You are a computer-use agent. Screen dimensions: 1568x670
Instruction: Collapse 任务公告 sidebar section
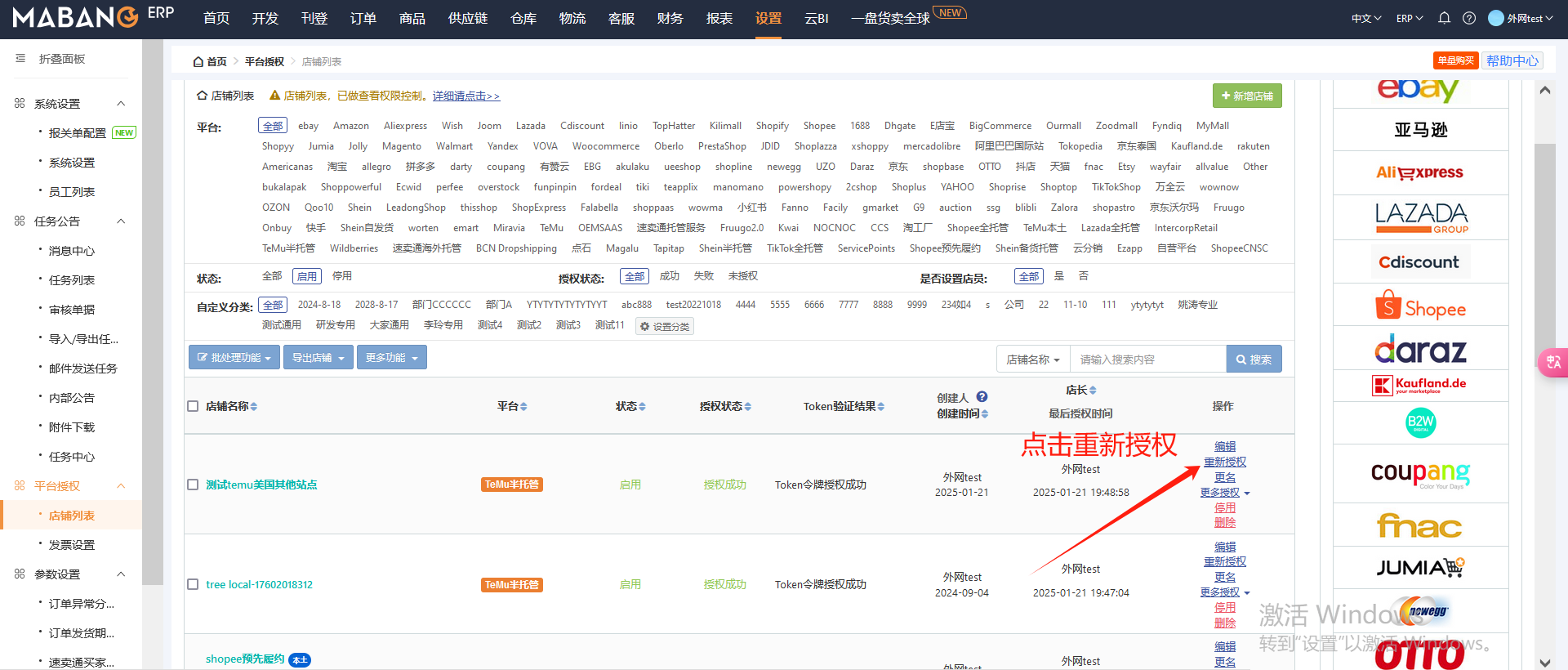point(121,221)
